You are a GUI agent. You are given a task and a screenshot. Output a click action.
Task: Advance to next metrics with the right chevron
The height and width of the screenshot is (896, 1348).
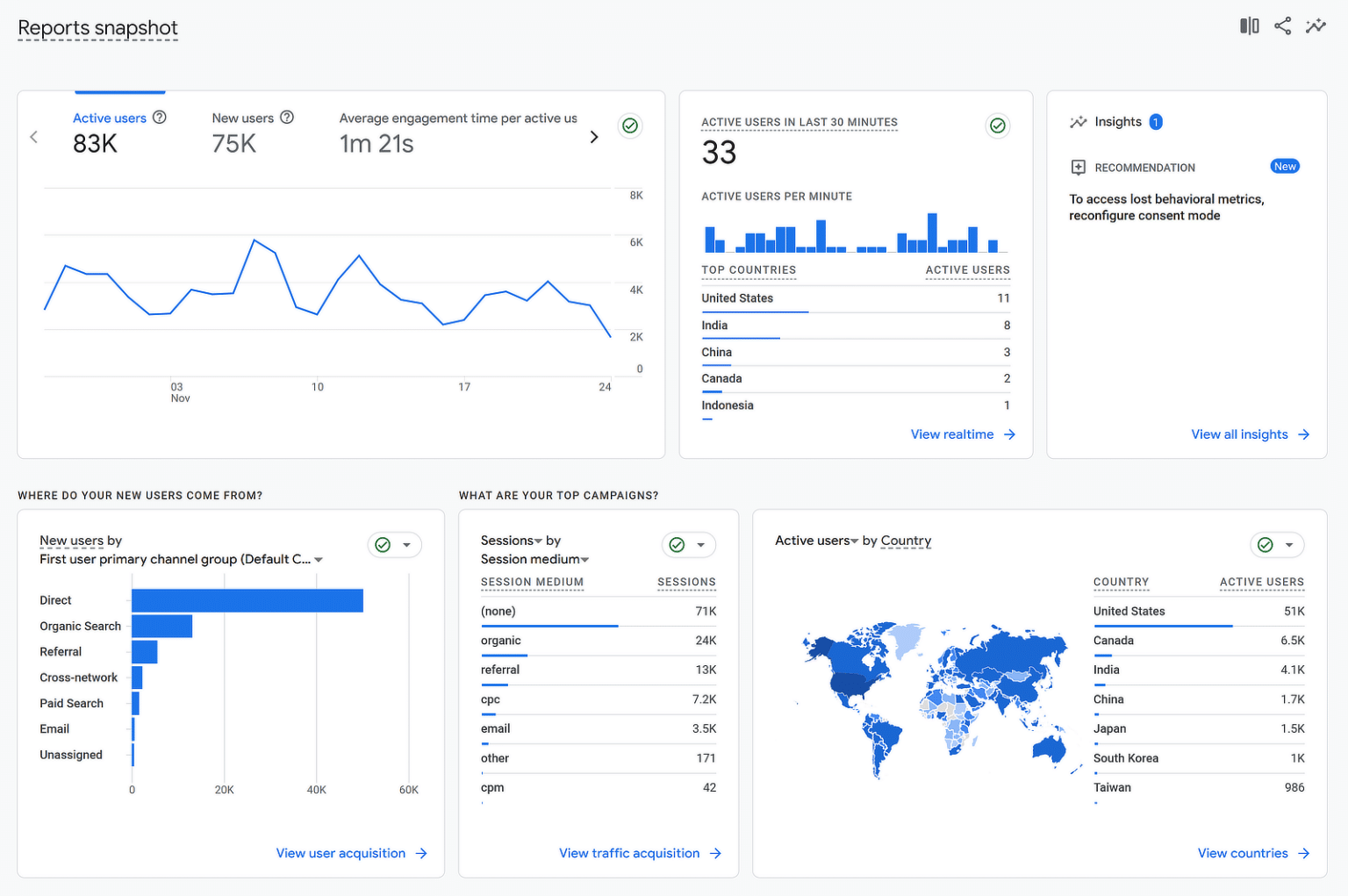click(x=594, y=137)
